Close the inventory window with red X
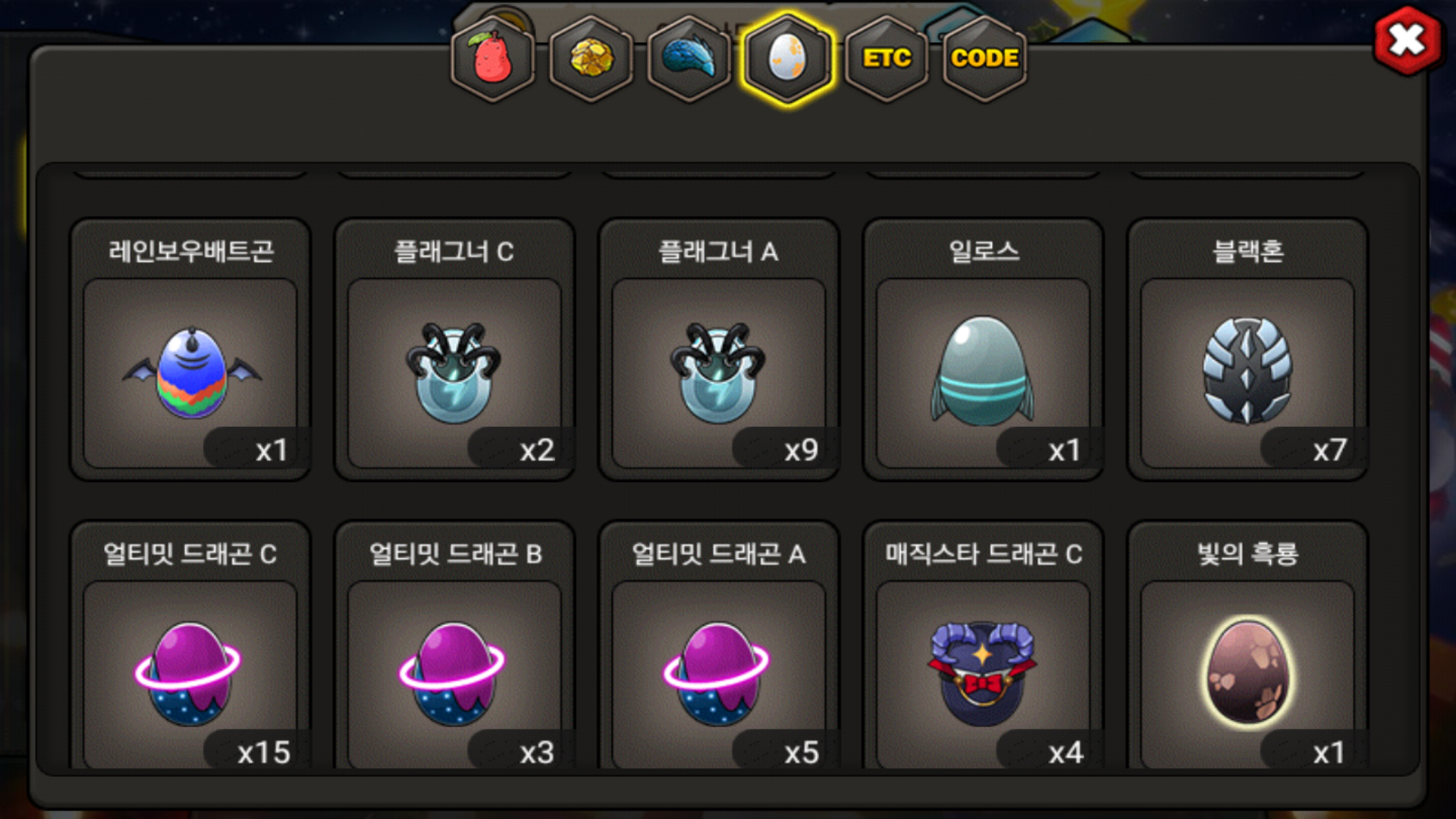 pyautogui.click(x=1407, y=41)
